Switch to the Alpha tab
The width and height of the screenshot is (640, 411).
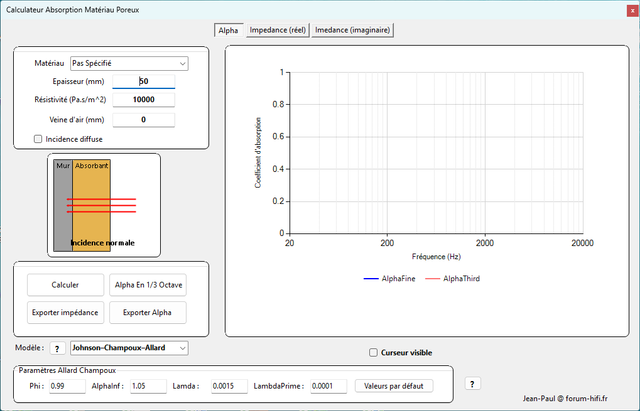[x=228, y=30]
